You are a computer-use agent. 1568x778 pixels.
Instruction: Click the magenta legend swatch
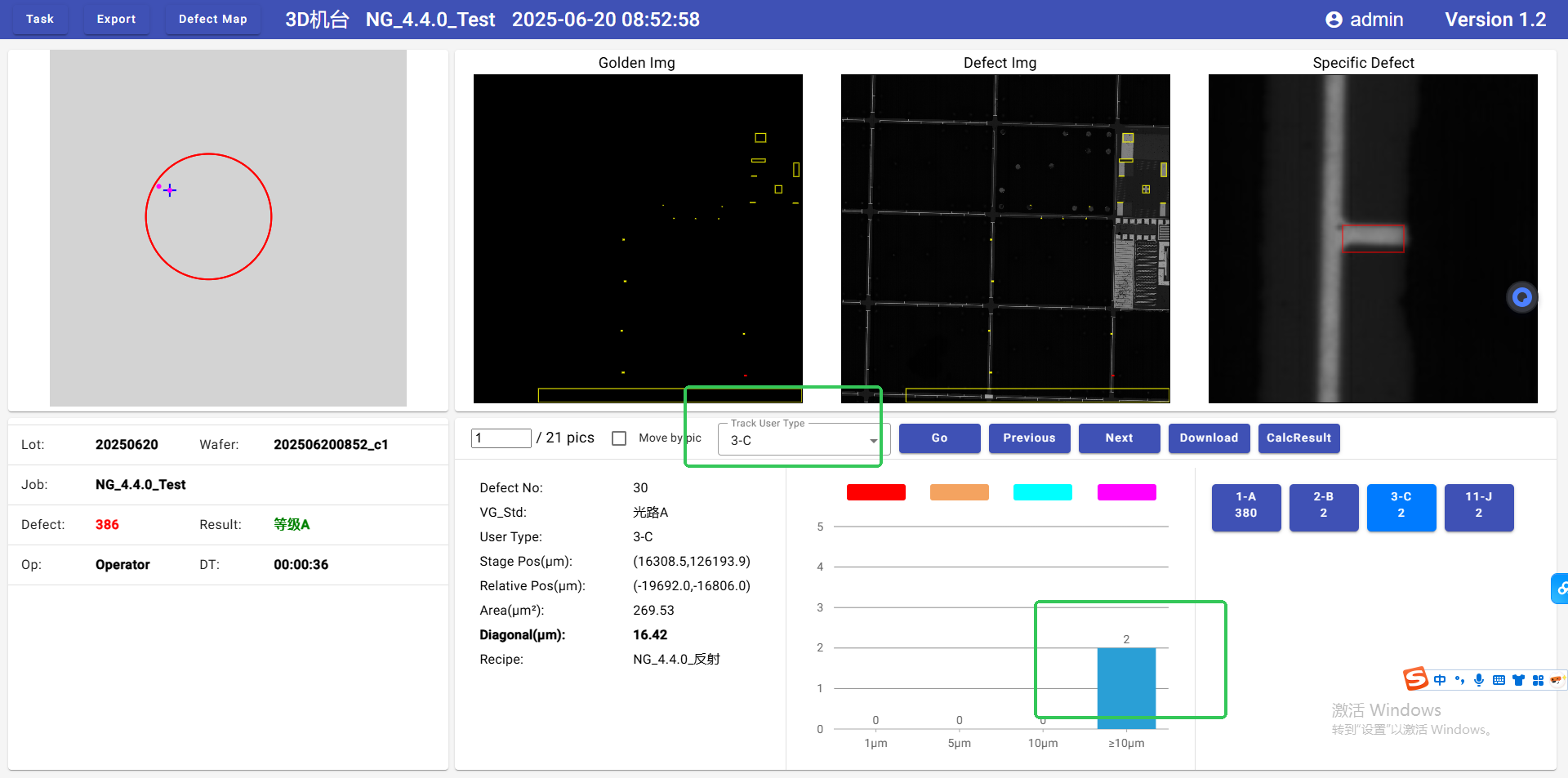click(1127, 492)
